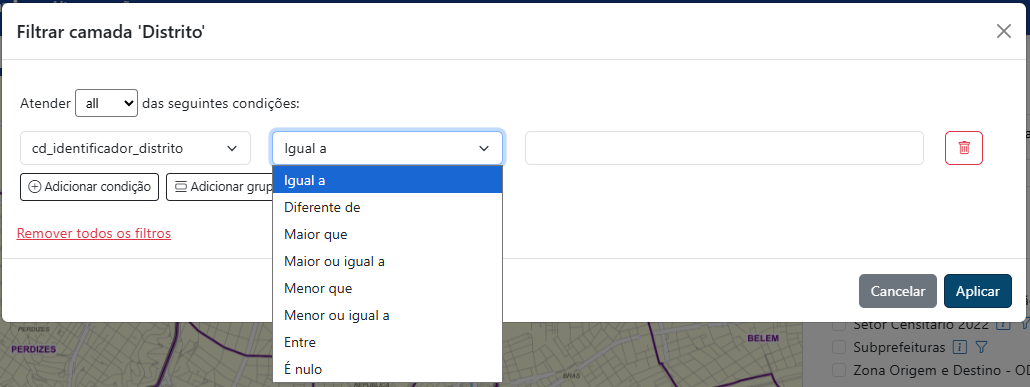Collapse the 'Igual a' operator dropdown
1030x387 pixels.
coord(388,148)
